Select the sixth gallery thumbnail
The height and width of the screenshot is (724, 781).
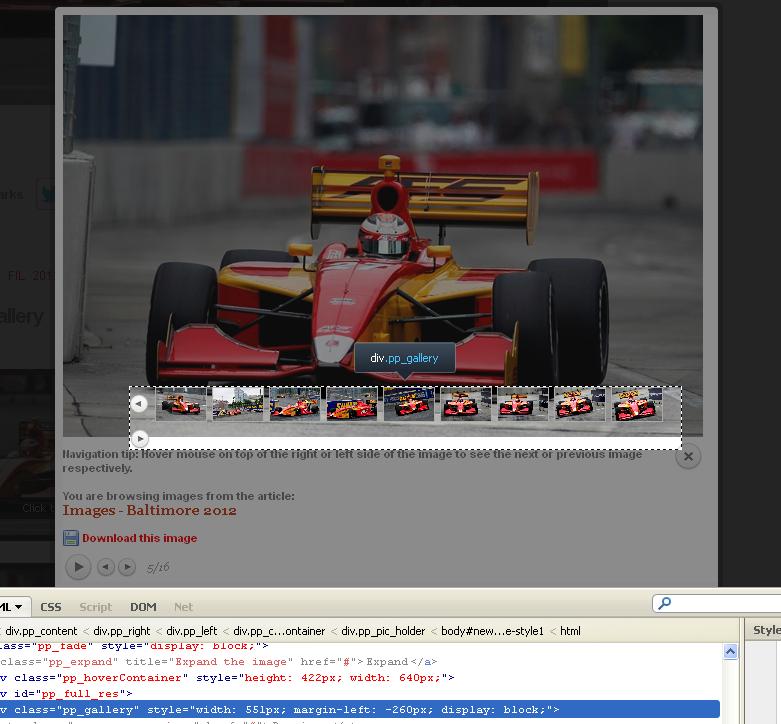[x=466, y=404]
